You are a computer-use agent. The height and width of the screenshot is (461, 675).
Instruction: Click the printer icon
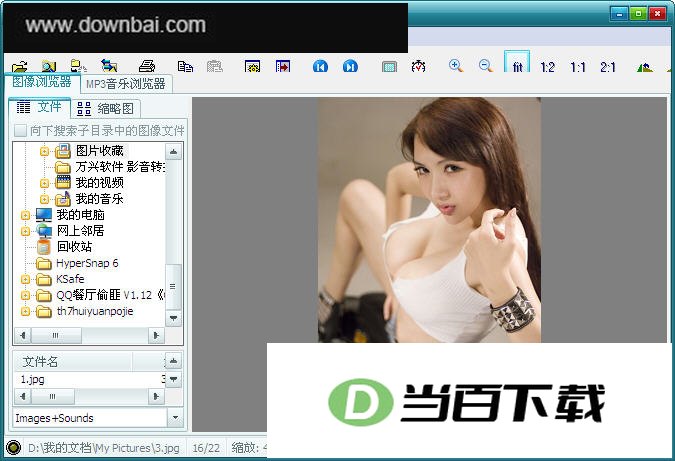tap(147, 66)
